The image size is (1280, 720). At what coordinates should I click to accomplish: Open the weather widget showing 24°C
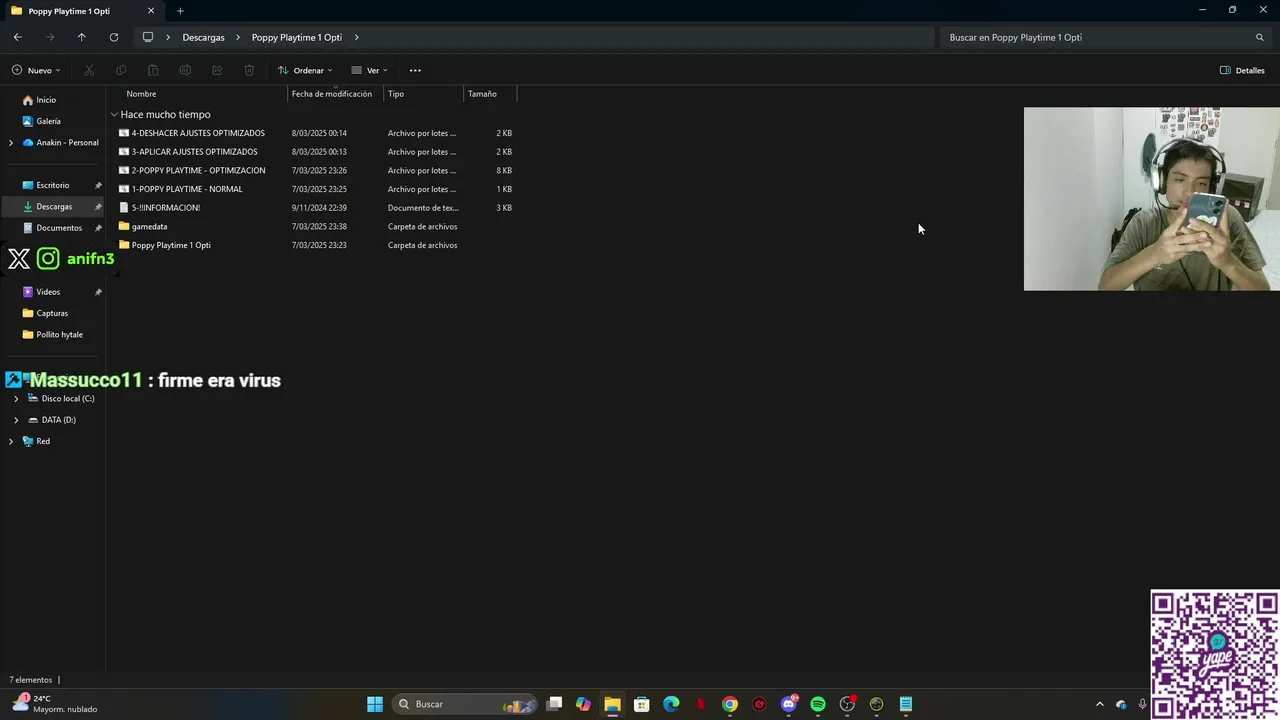coord(55,704)
